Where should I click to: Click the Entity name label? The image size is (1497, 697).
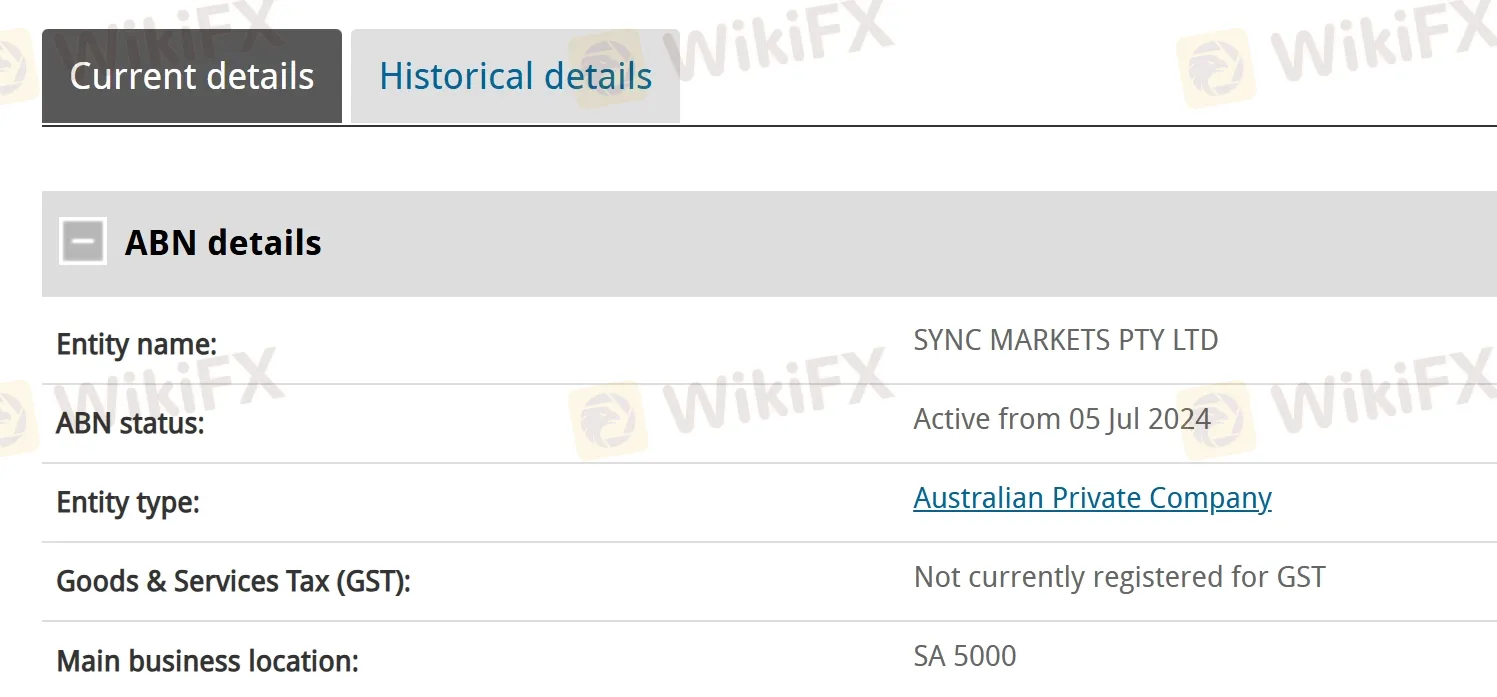(137, 345)
